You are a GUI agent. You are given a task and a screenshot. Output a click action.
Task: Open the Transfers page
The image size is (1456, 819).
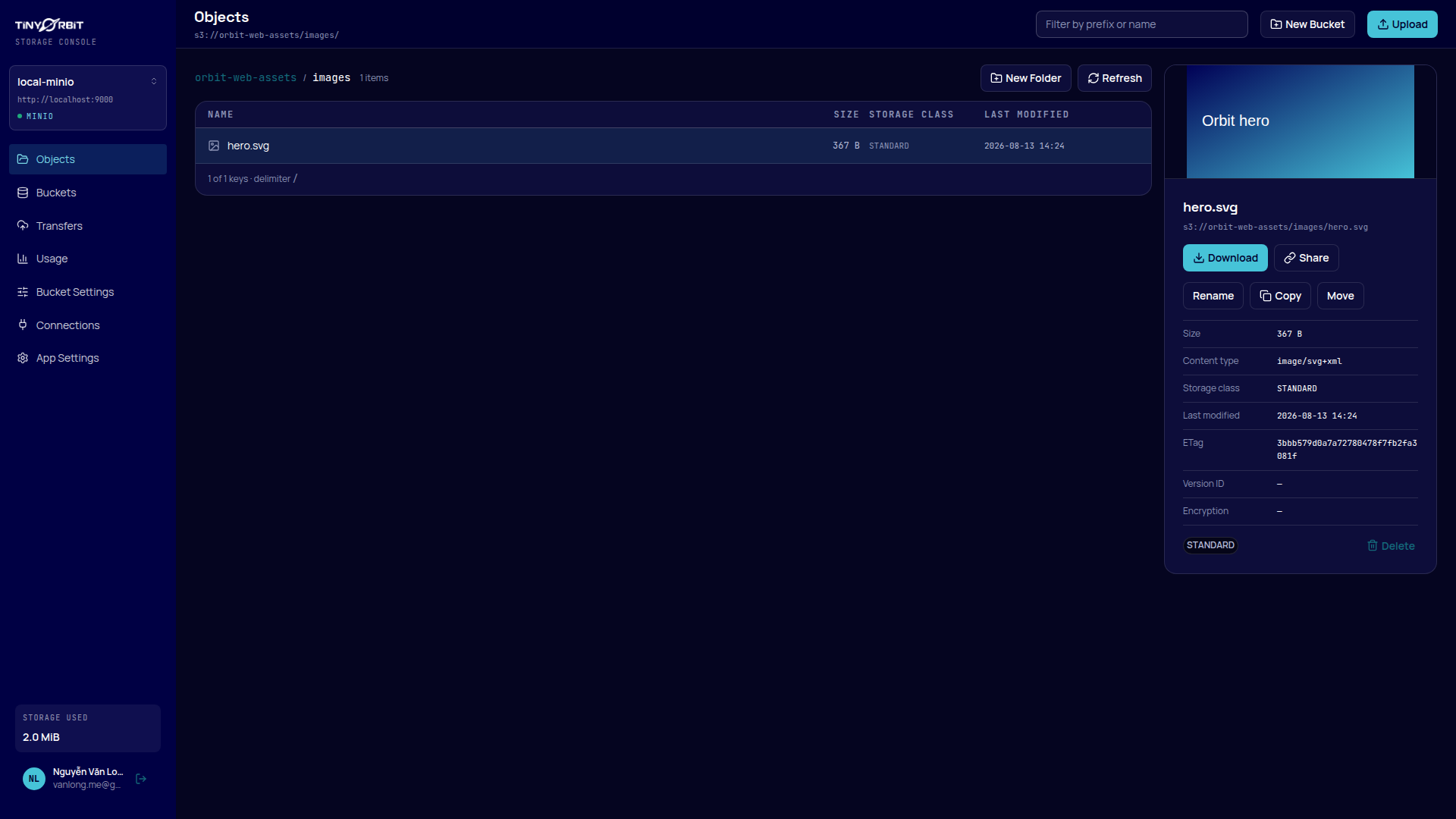click(x=88, y=226)
